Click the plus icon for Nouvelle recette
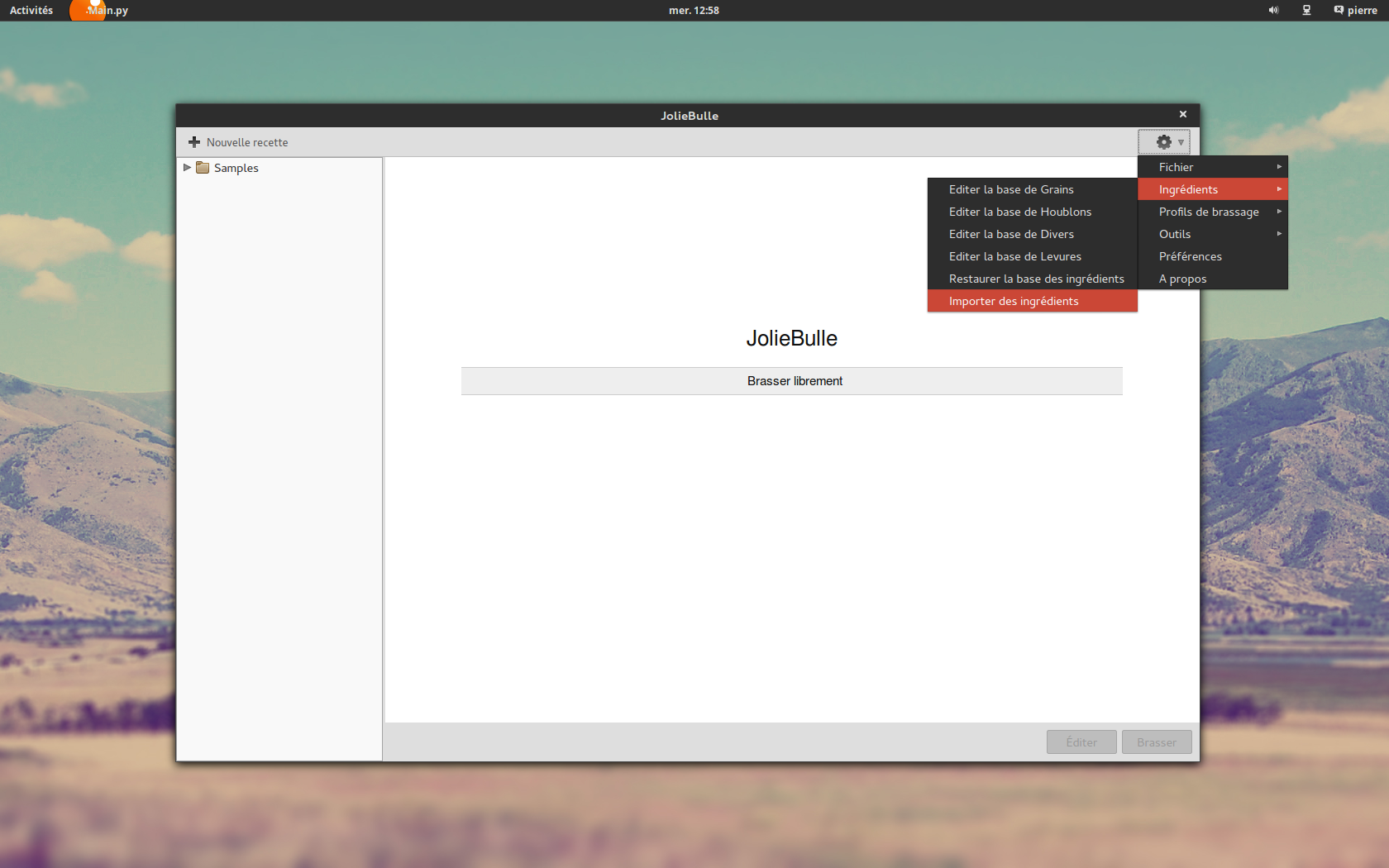This screenshot has height=868, width=1389. tap(194, 142)
